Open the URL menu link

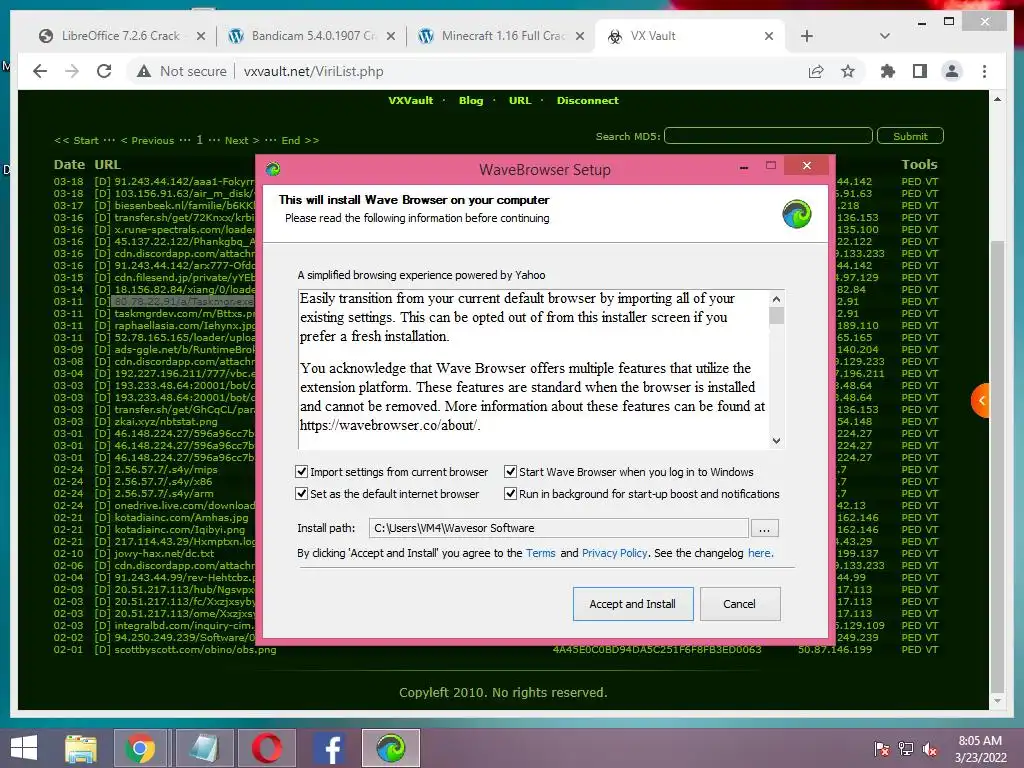520,101
